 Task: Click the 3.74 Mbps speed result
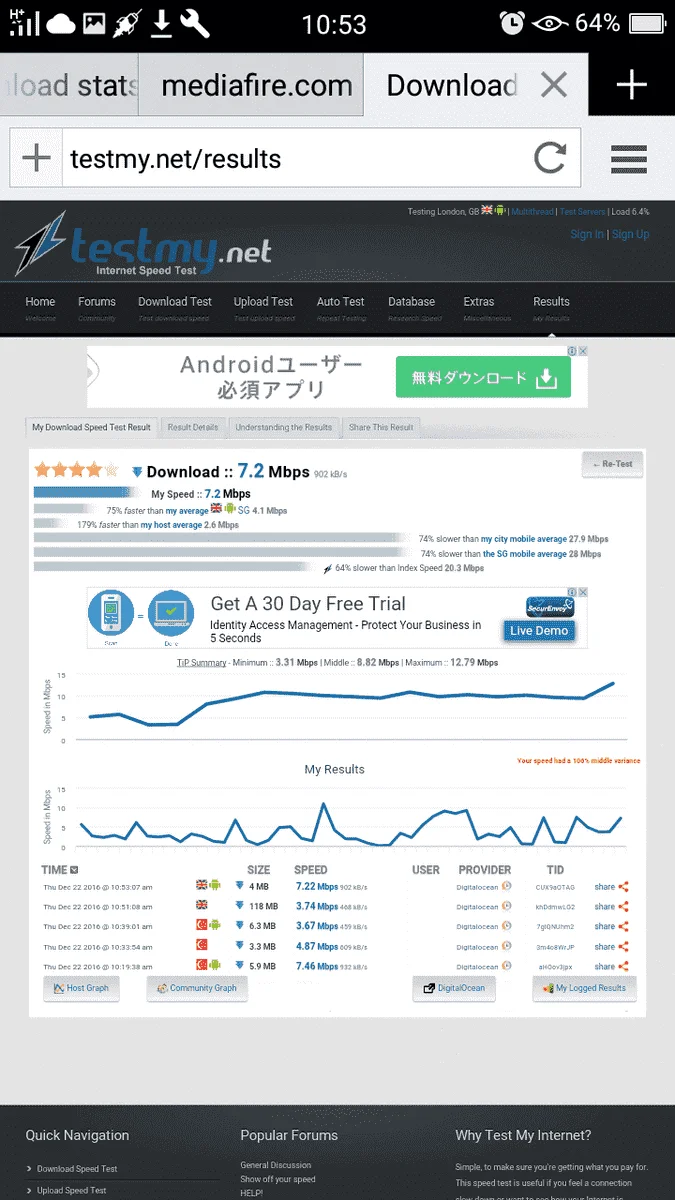tap(317, 907)
